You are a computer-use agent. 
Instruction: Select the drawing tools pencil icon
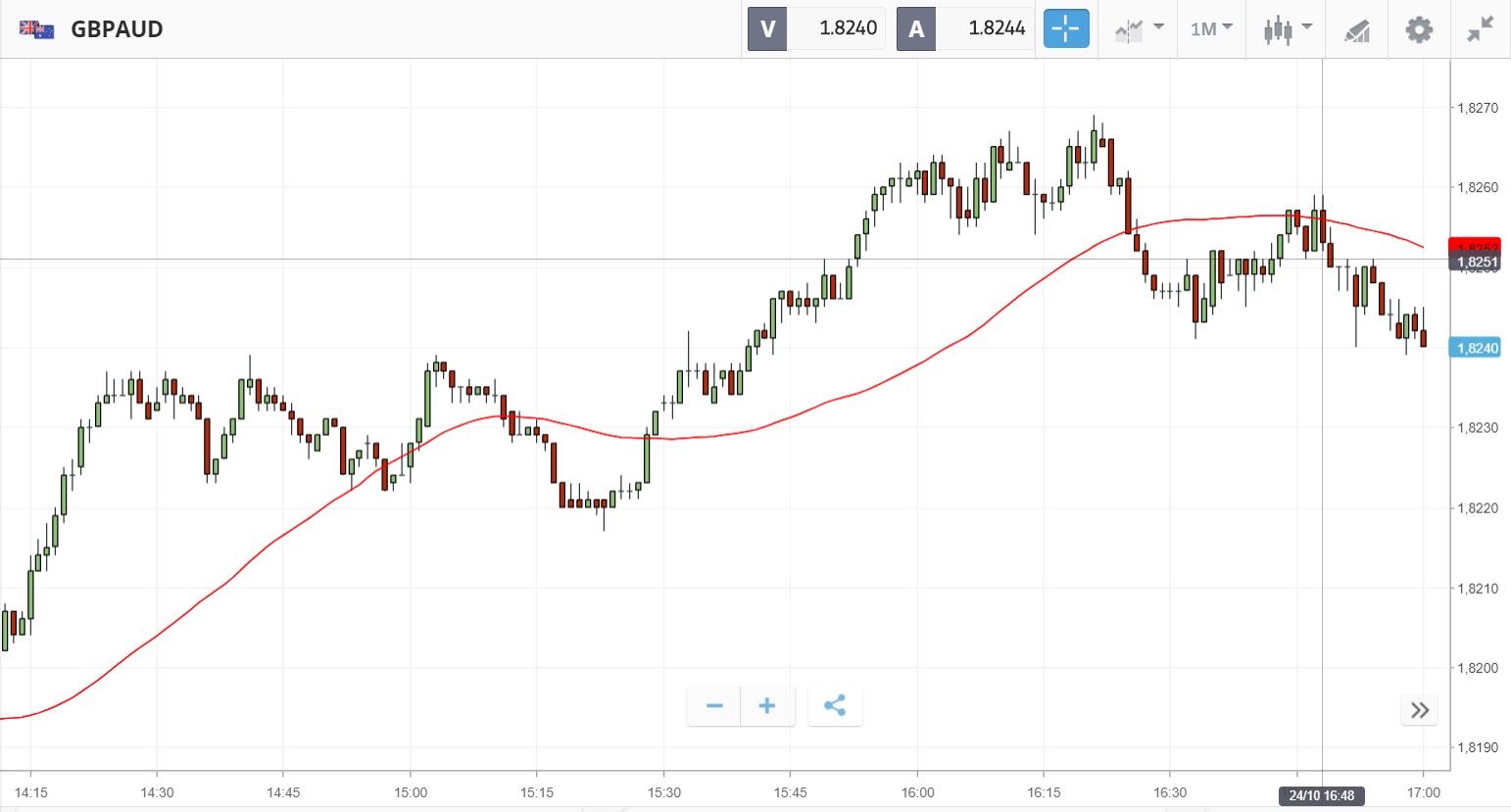click(1356, 30)
